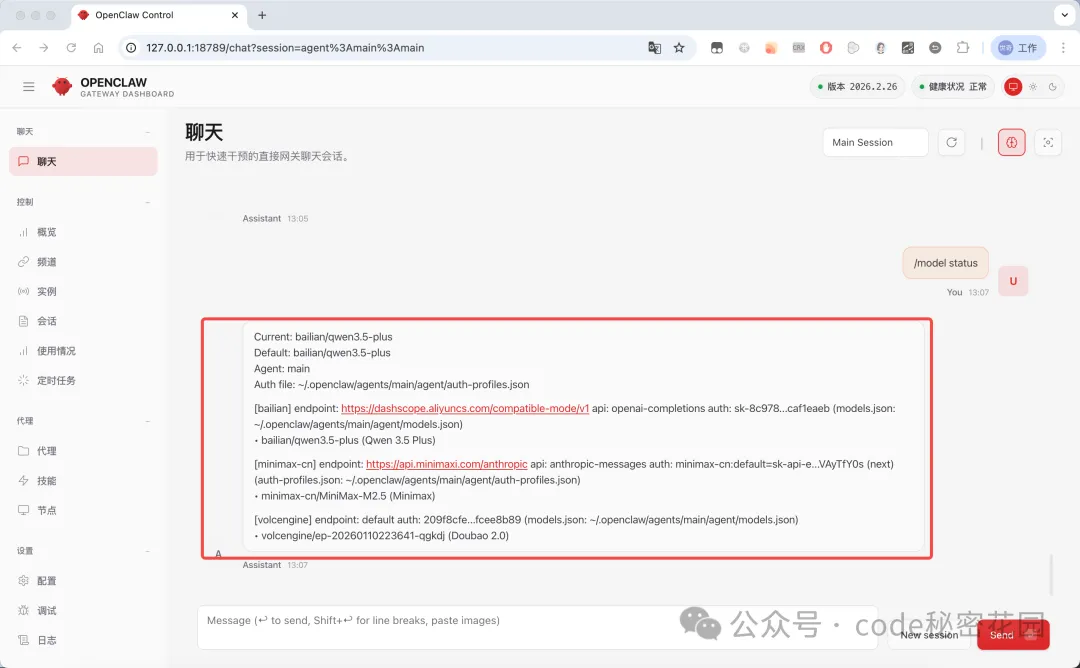Refresh the chat session
The height and width of the screenshot is (668, 1080).
pos(951,143)
